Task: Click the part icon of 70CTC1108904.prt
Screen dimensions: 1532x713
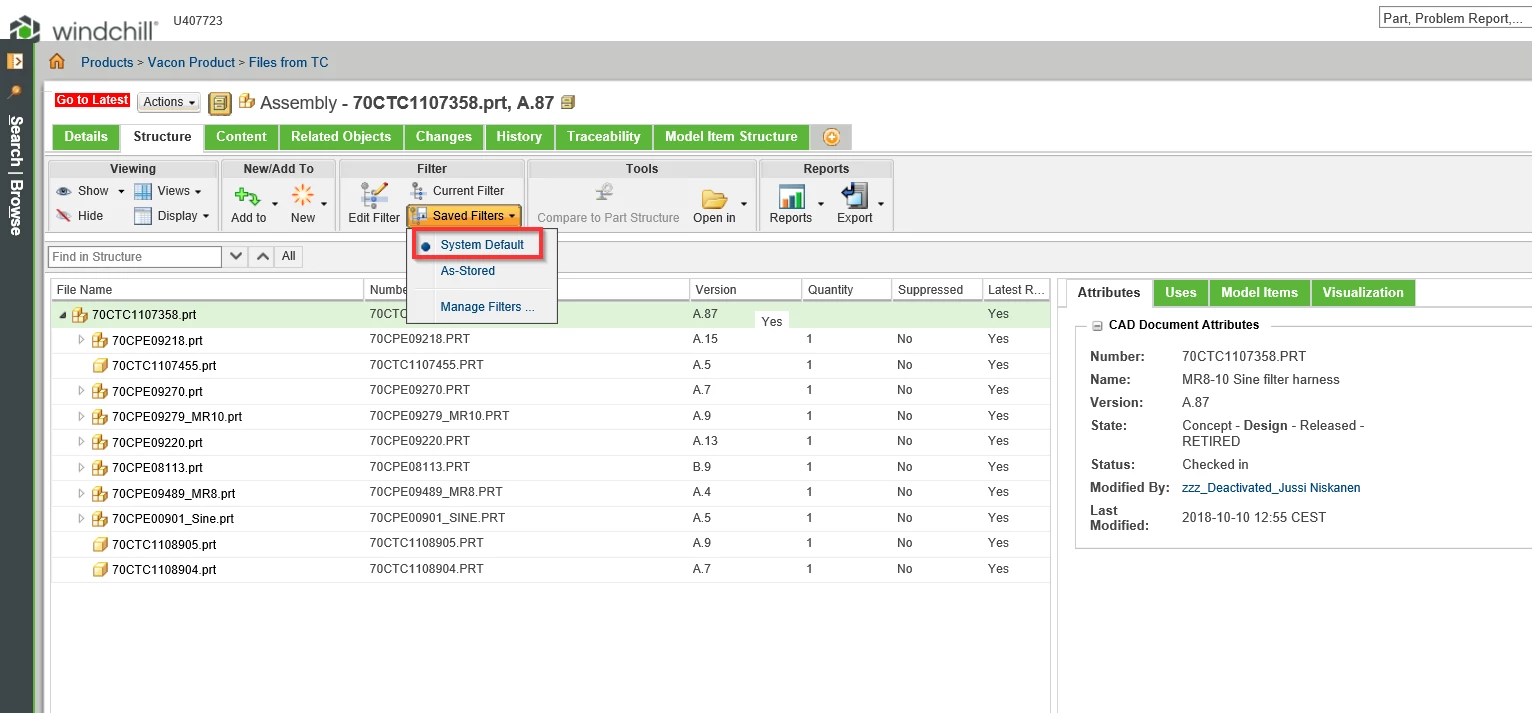Action: tap(100, 570)
